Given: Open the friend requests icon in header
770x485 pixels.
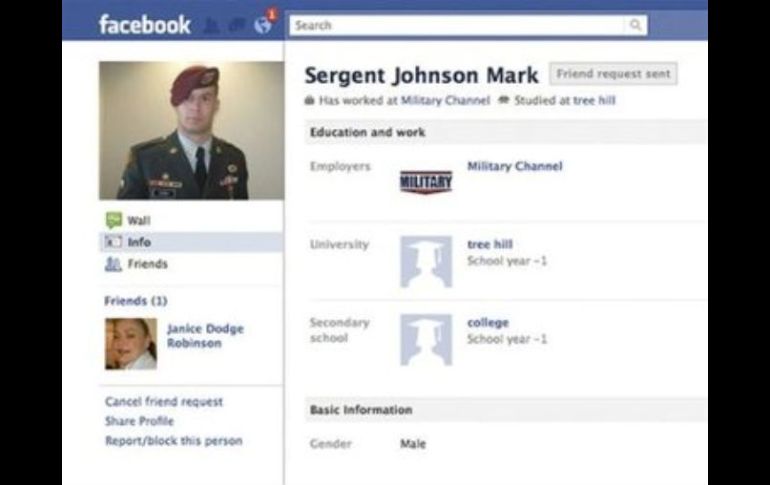Looking at the screenshot, I should (212, 26).
